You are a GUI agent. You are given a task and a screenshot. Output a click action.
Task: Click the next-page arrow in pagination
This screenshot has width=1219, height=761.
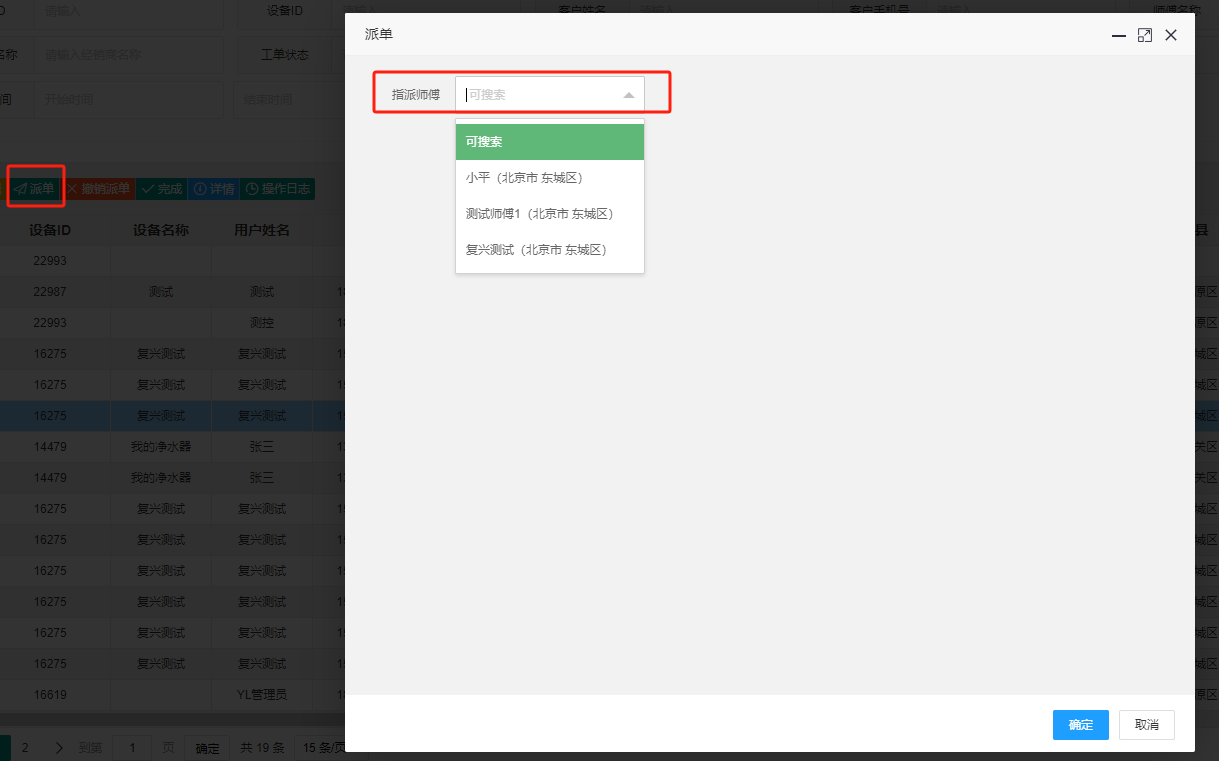[59, 748]
